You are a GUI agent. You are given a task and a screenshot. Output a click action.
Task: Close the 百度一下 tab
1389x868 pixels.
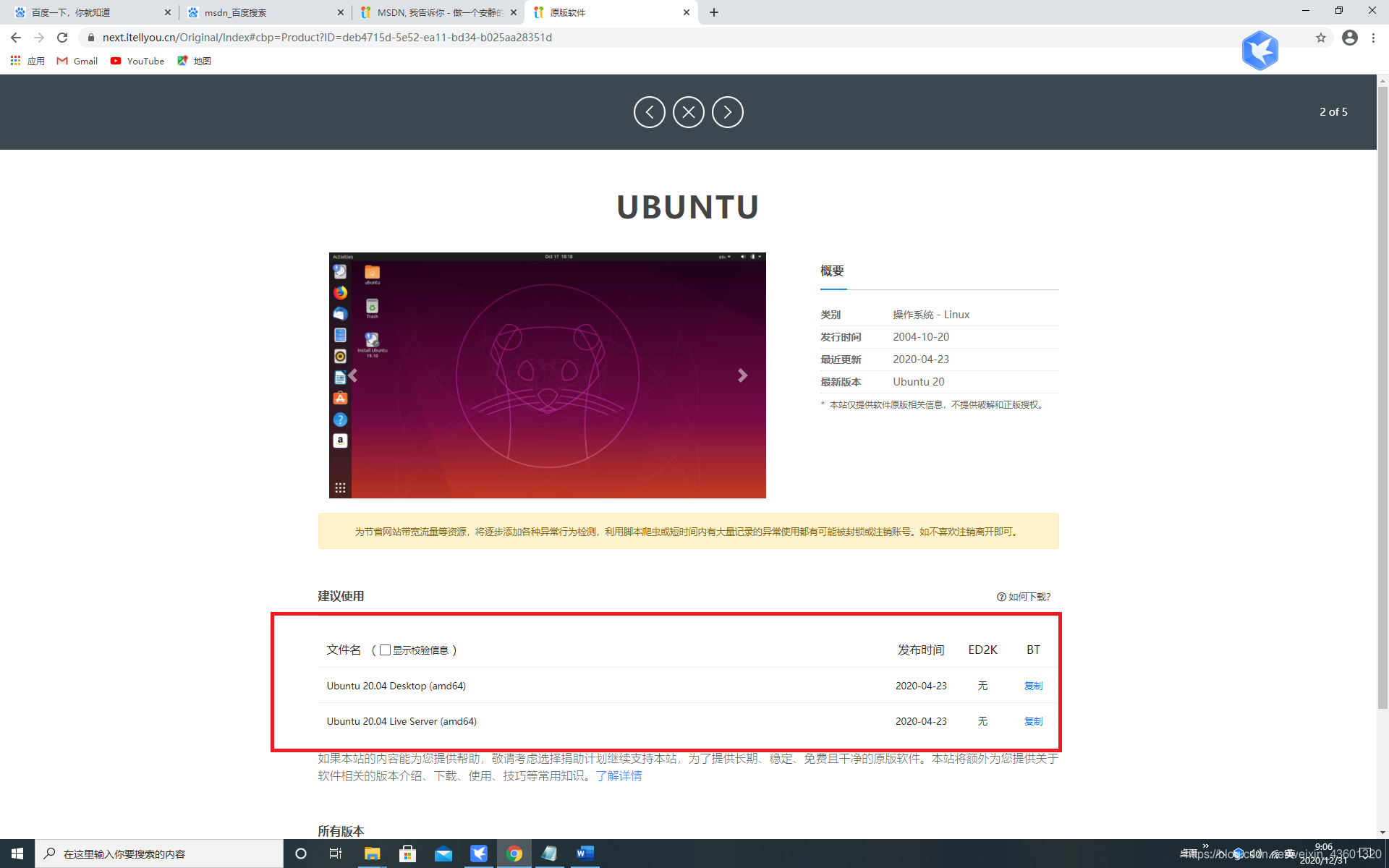(x=168, y=12)
